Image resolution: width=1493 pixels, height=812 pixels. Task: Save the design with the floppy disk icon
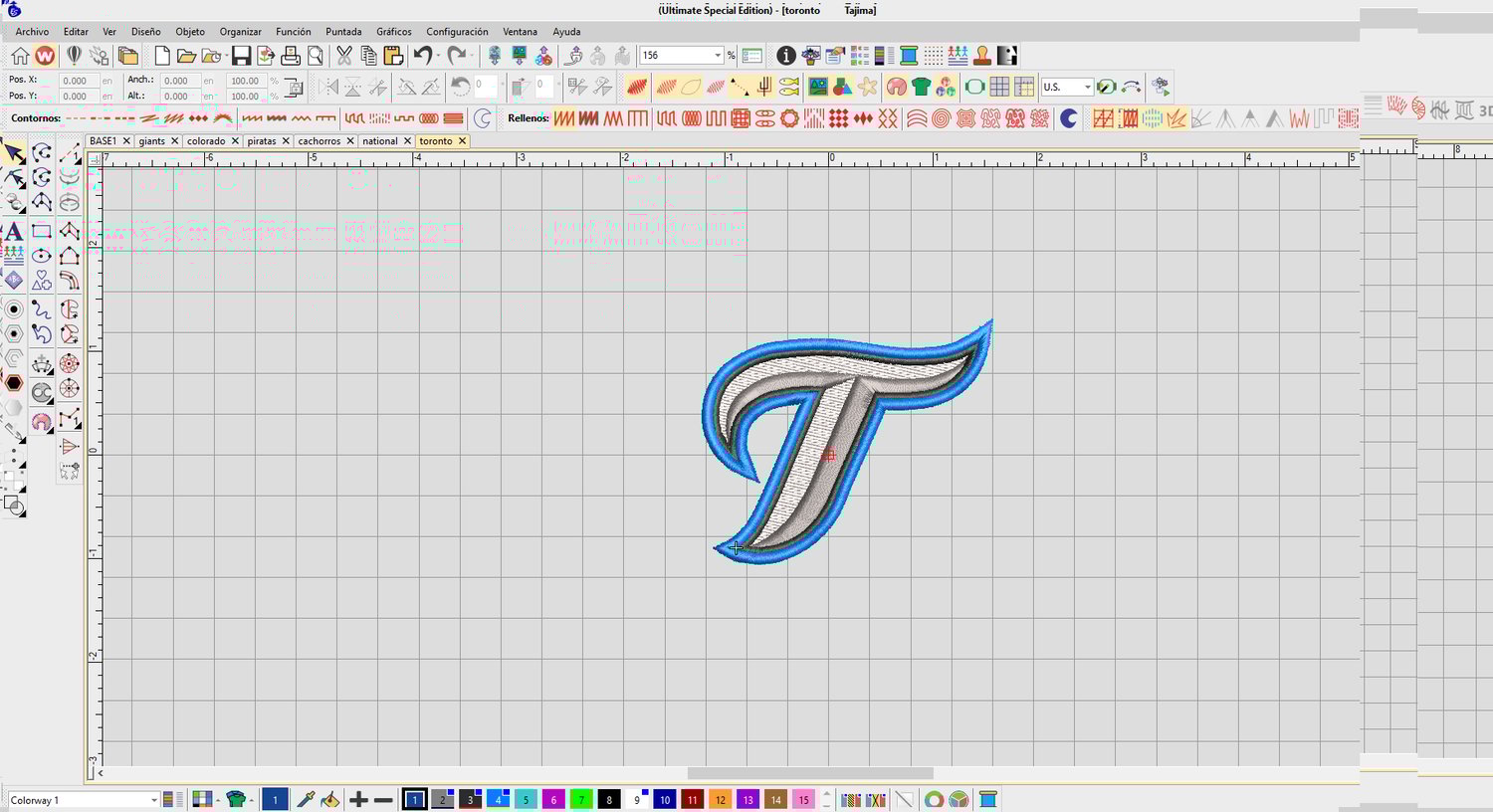pos(241,56)
